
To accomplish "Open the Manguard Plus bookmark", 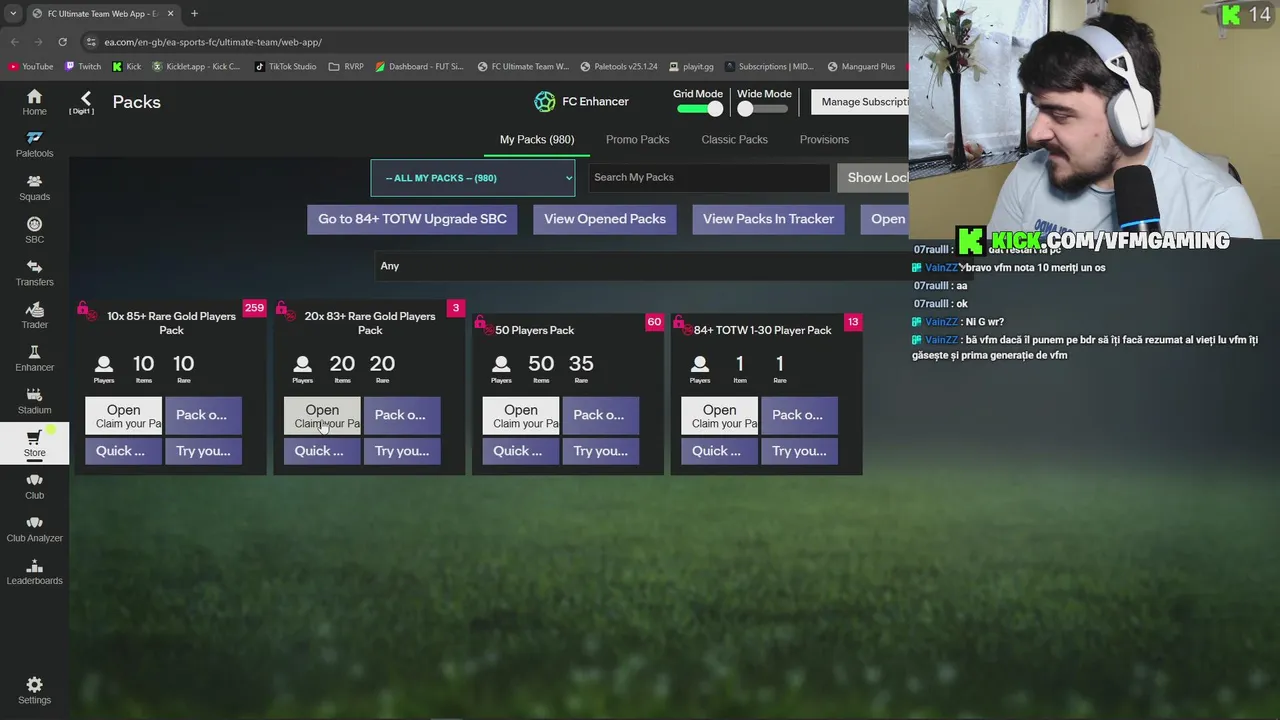I will point(861,67).
